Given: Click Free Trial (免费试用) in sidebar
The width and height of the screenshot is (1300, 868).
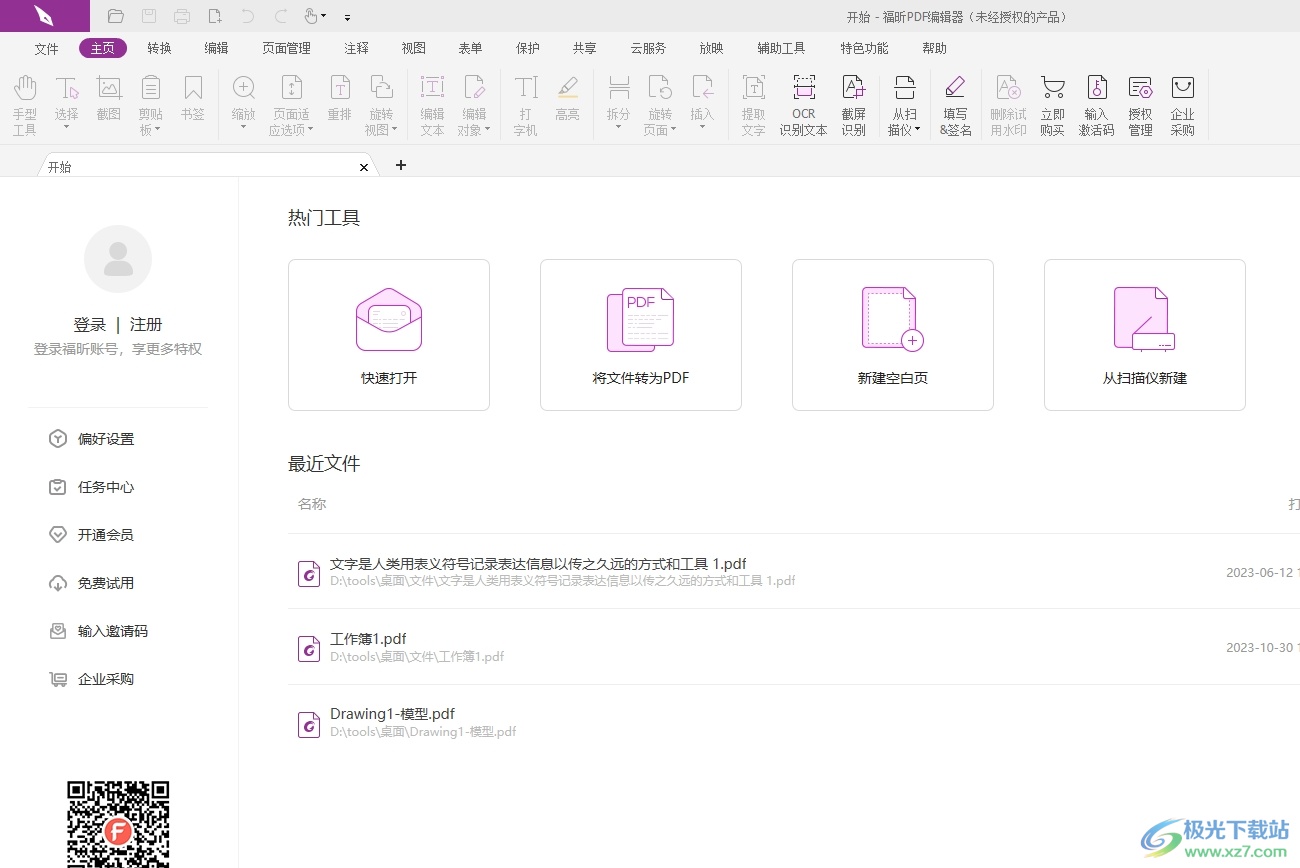Looking at the screenshot, I should coord(92,583).
